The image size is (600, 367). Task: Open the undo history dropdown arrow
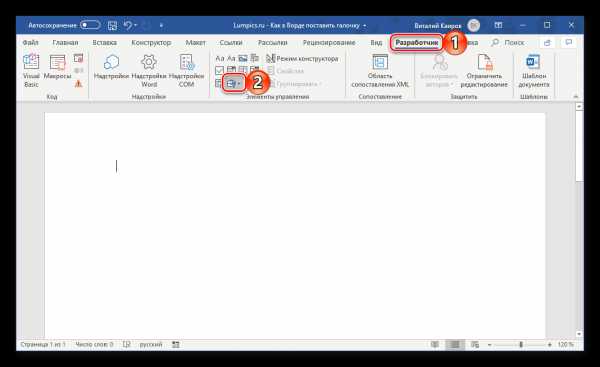(135, 25)
